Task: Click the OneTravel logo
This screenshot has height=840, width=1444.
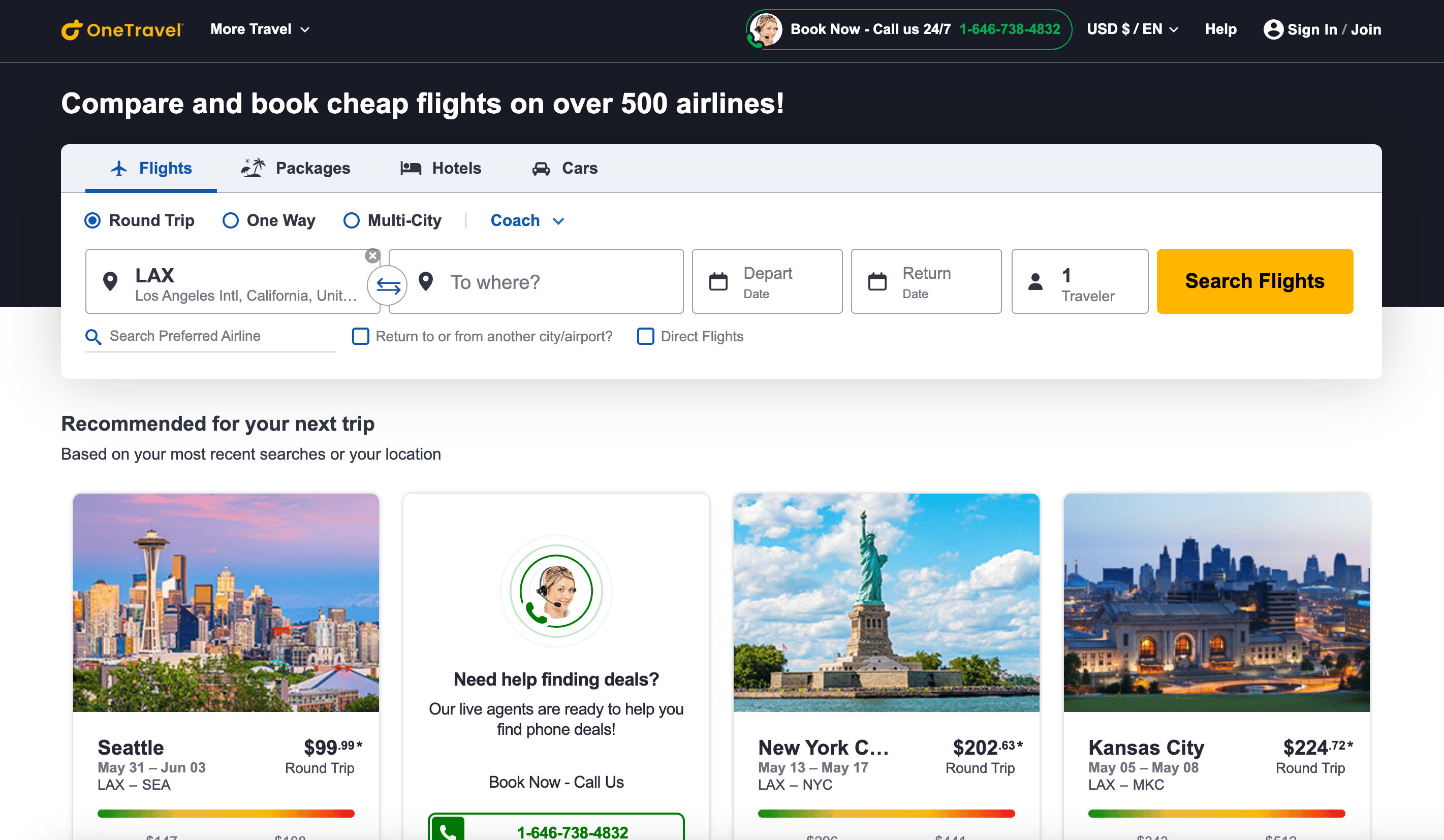Action: (x=122, y=29)
